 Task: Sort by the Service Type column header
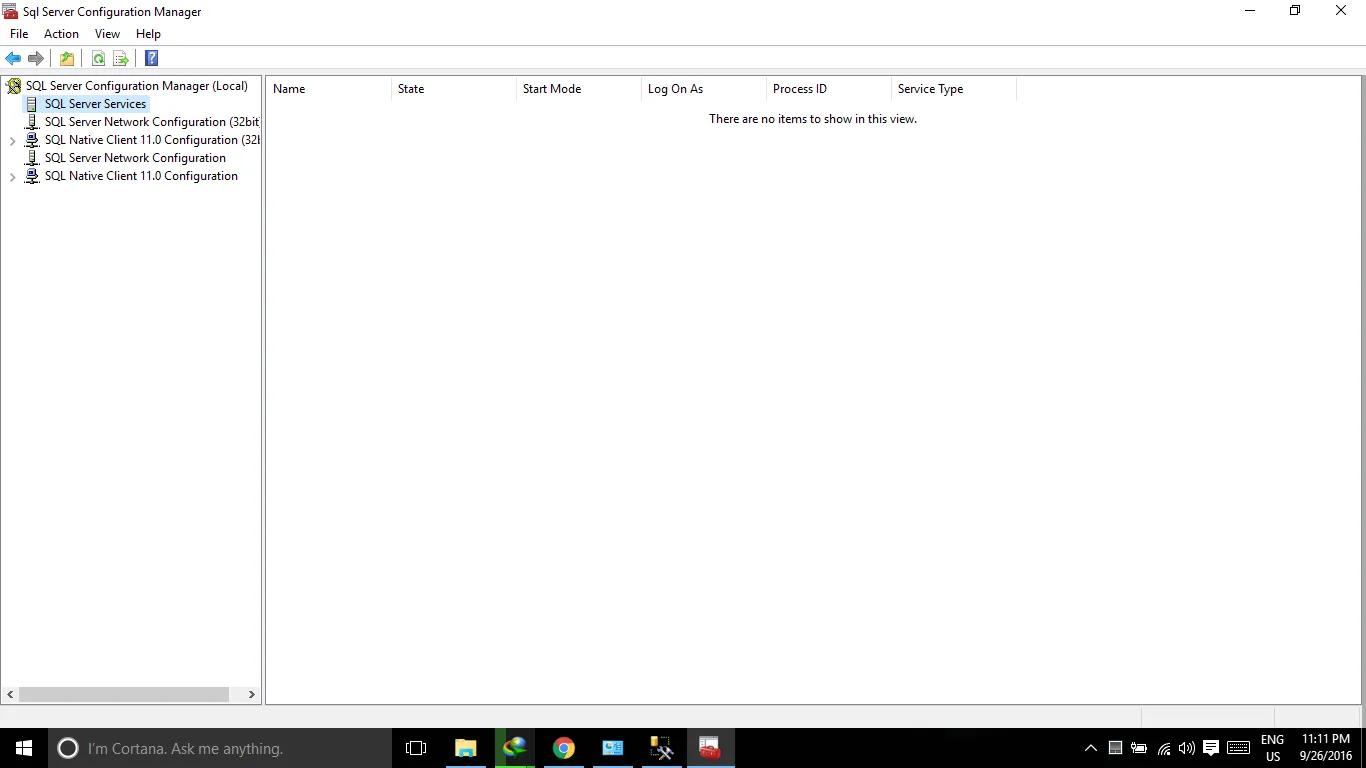(x=954, y=89)
